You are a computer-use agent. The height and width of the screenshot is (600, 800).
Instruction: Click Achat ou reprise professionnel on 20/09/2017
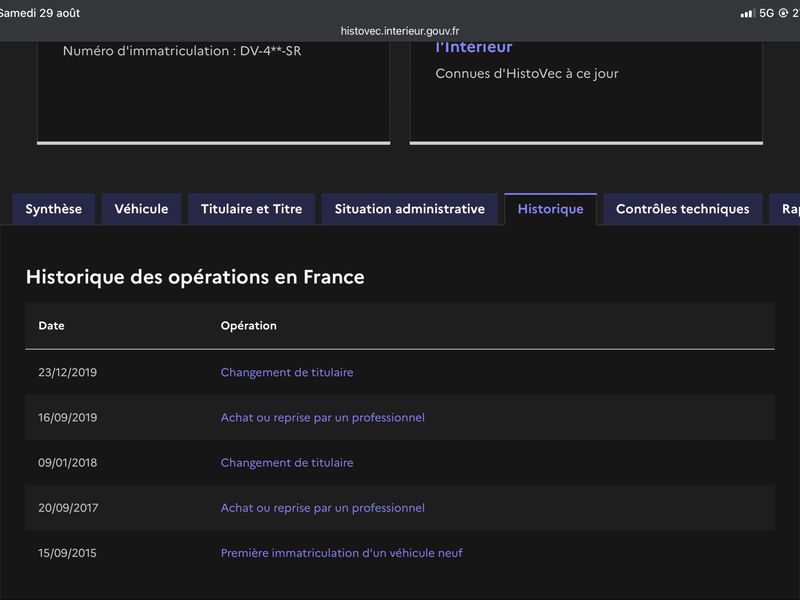coord(322,508)
